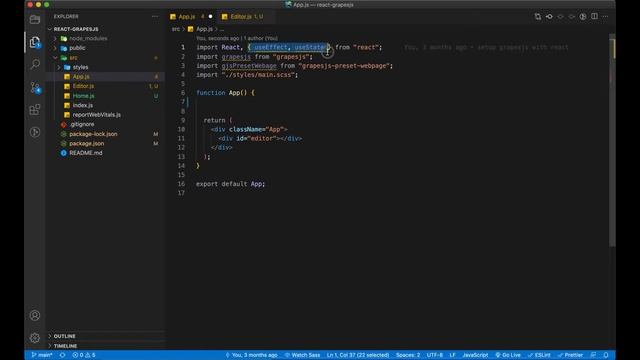Change end of line sequence LF
The height and width of the screenshot is (360, 640).
tap(452, 355)
